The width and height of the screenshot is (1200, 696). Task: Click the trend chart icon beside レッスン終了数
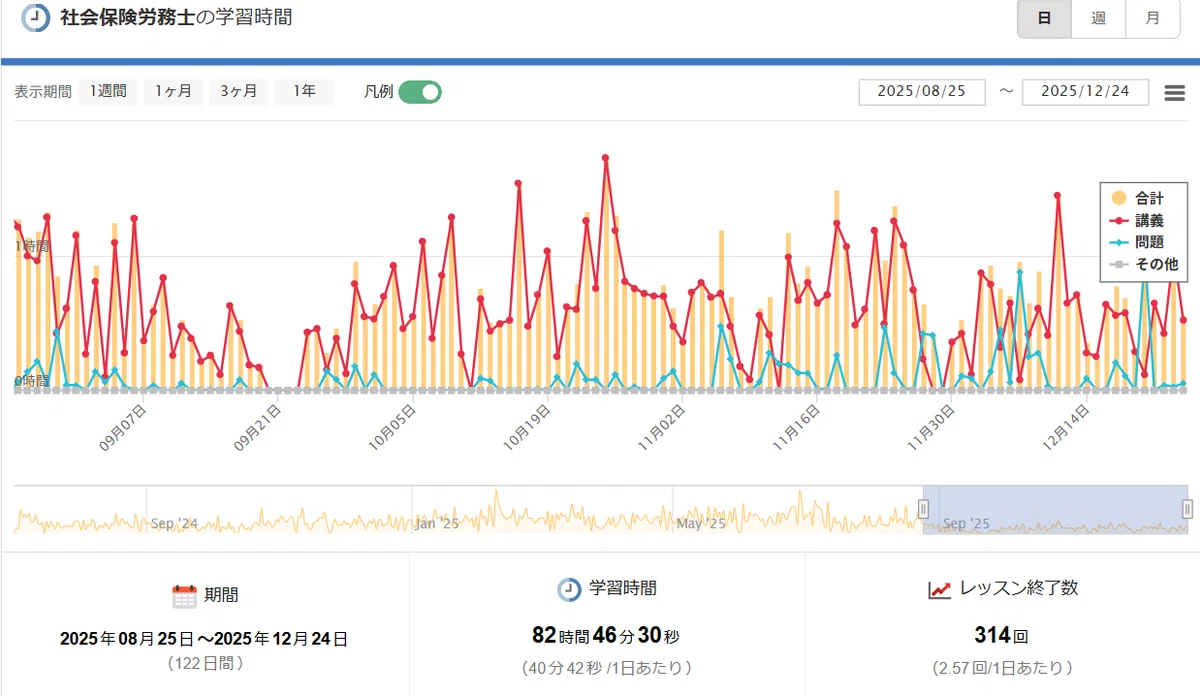[939, 590]
